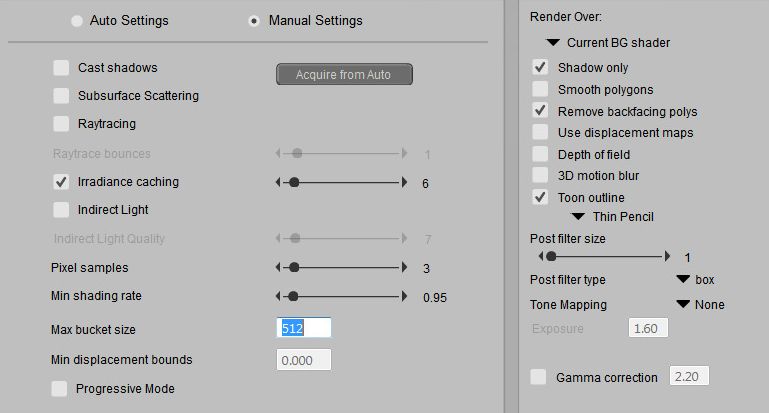The width and height of the screenshot is (769, 413).
Task: Enable Progressive Mode checkbox
Action: pyautogui.click(x=61, y=388)
